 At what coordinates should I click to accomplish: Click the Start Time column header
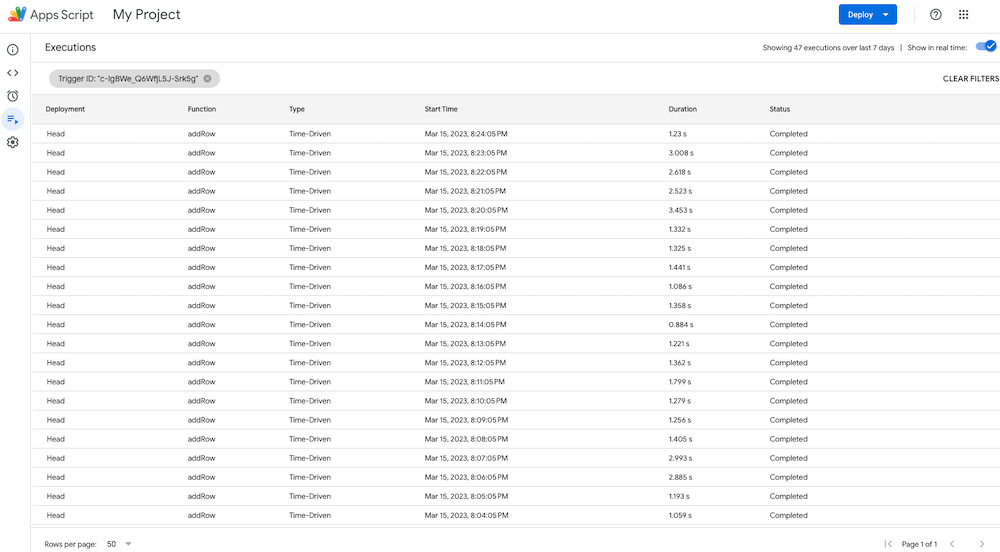441,109
